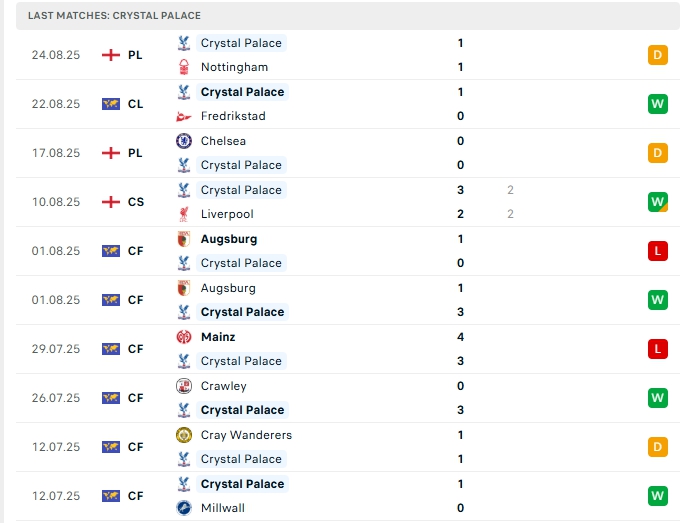Click the Last Matches: Crystal Palace header
Viewport: 689px width, 523px height.
[114, 16]
